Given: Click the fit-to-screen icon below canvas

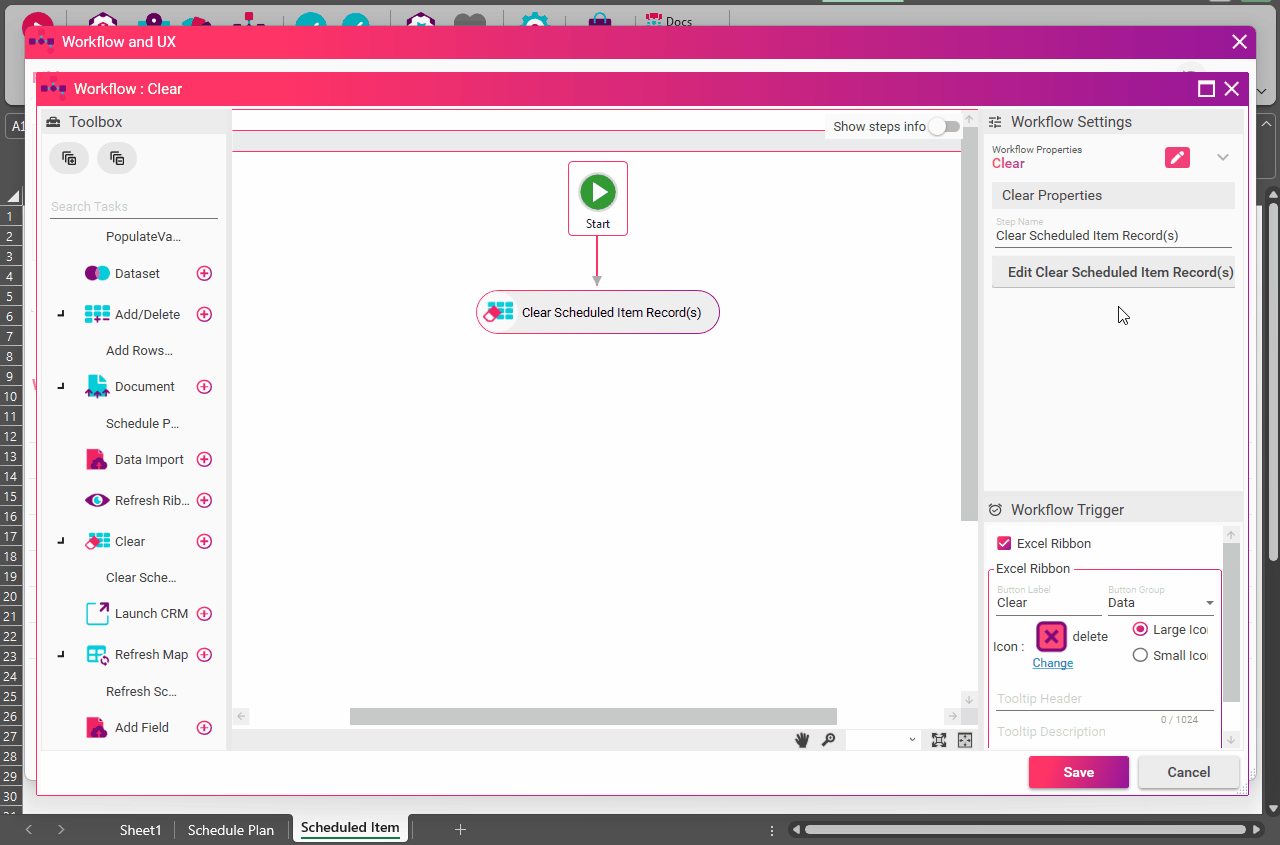Looking at the screenshot, I should pyautogui.click(x=939, y=740).
